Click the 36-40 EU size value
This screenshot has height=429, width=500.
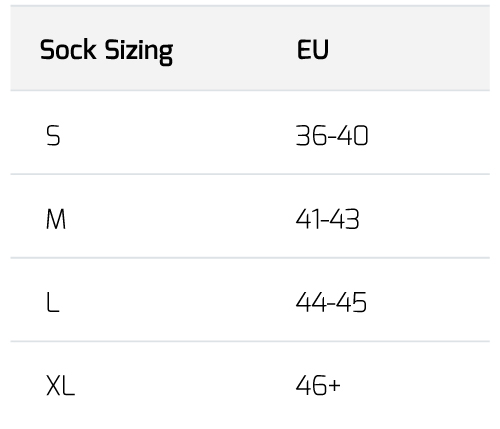(332, 135)
